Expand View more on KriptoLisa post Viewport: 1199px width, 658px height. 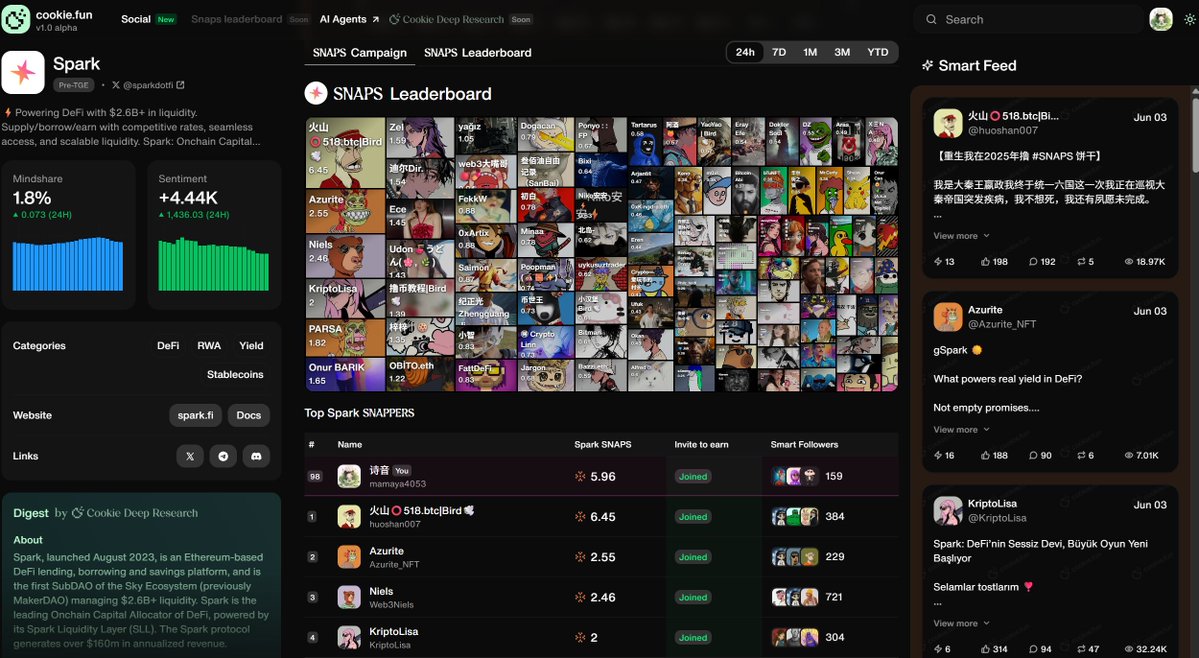click(961, 624)
